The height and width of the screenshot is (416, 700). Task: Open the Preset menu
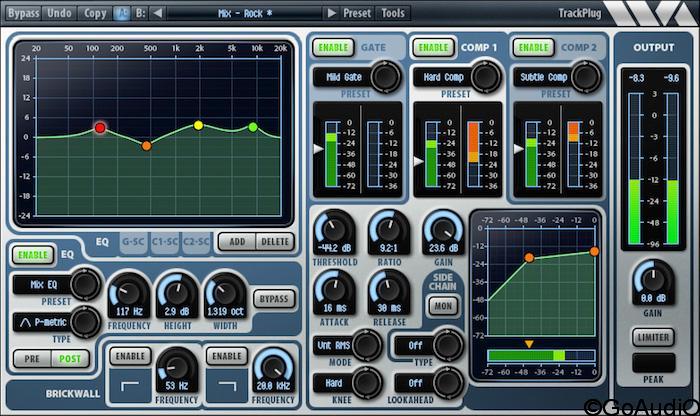[357, 13]
